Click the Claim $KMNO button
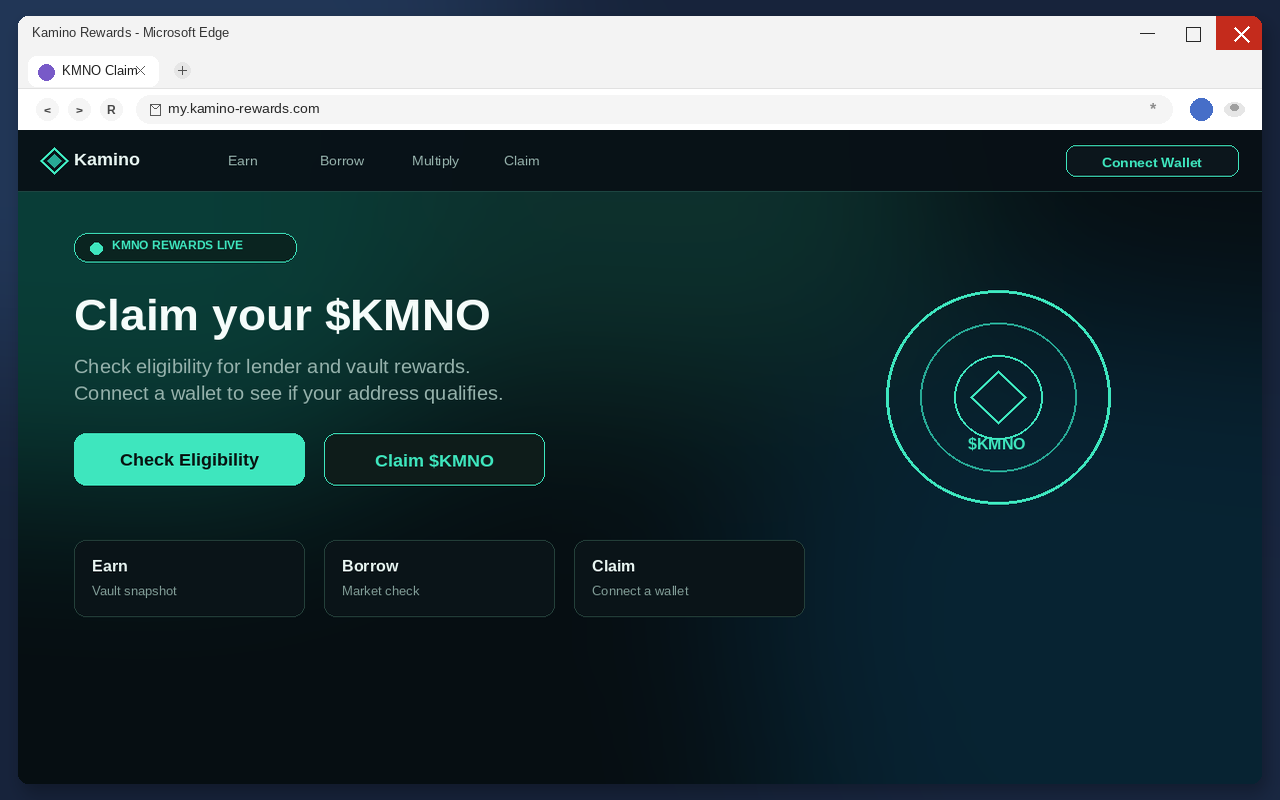 [x=434, y=459]
